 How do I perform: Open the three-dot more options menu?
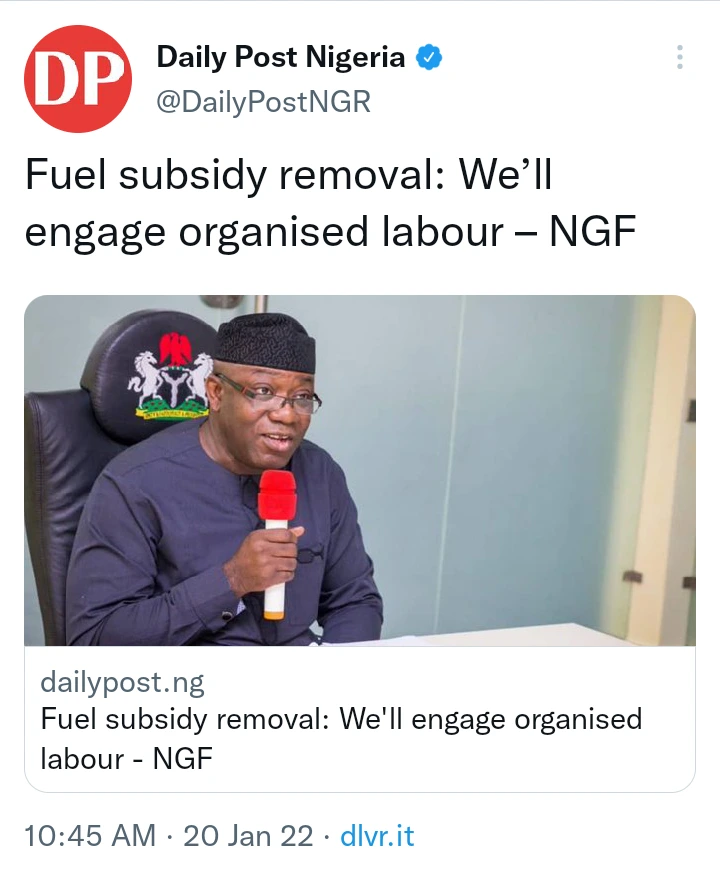coord(680,57)
